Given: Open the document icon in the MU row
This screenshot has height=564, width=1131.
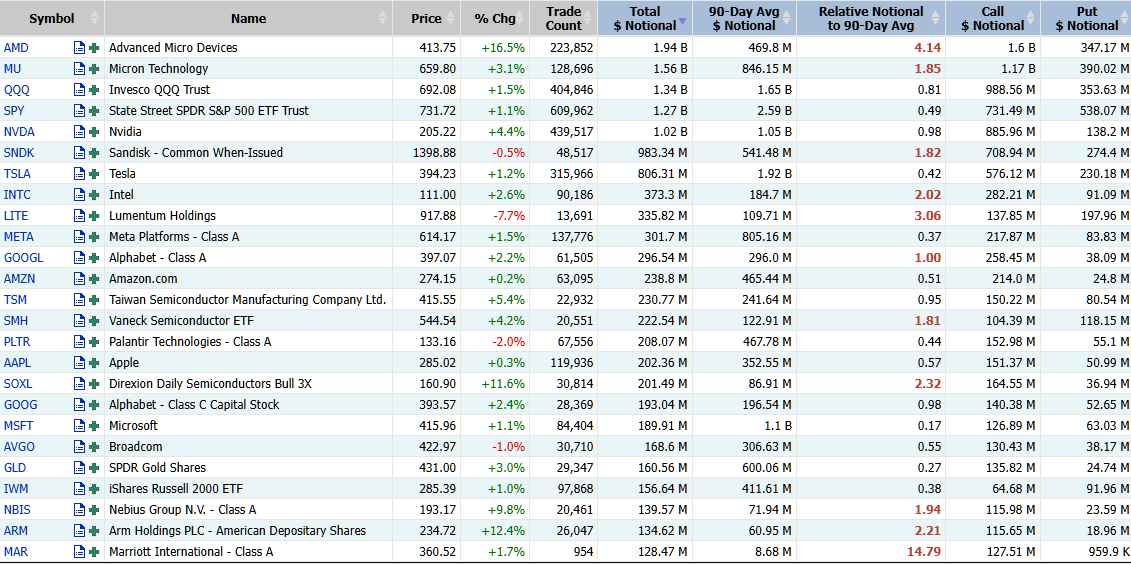Looking at the screenshot, I should (x=79, y=69).
